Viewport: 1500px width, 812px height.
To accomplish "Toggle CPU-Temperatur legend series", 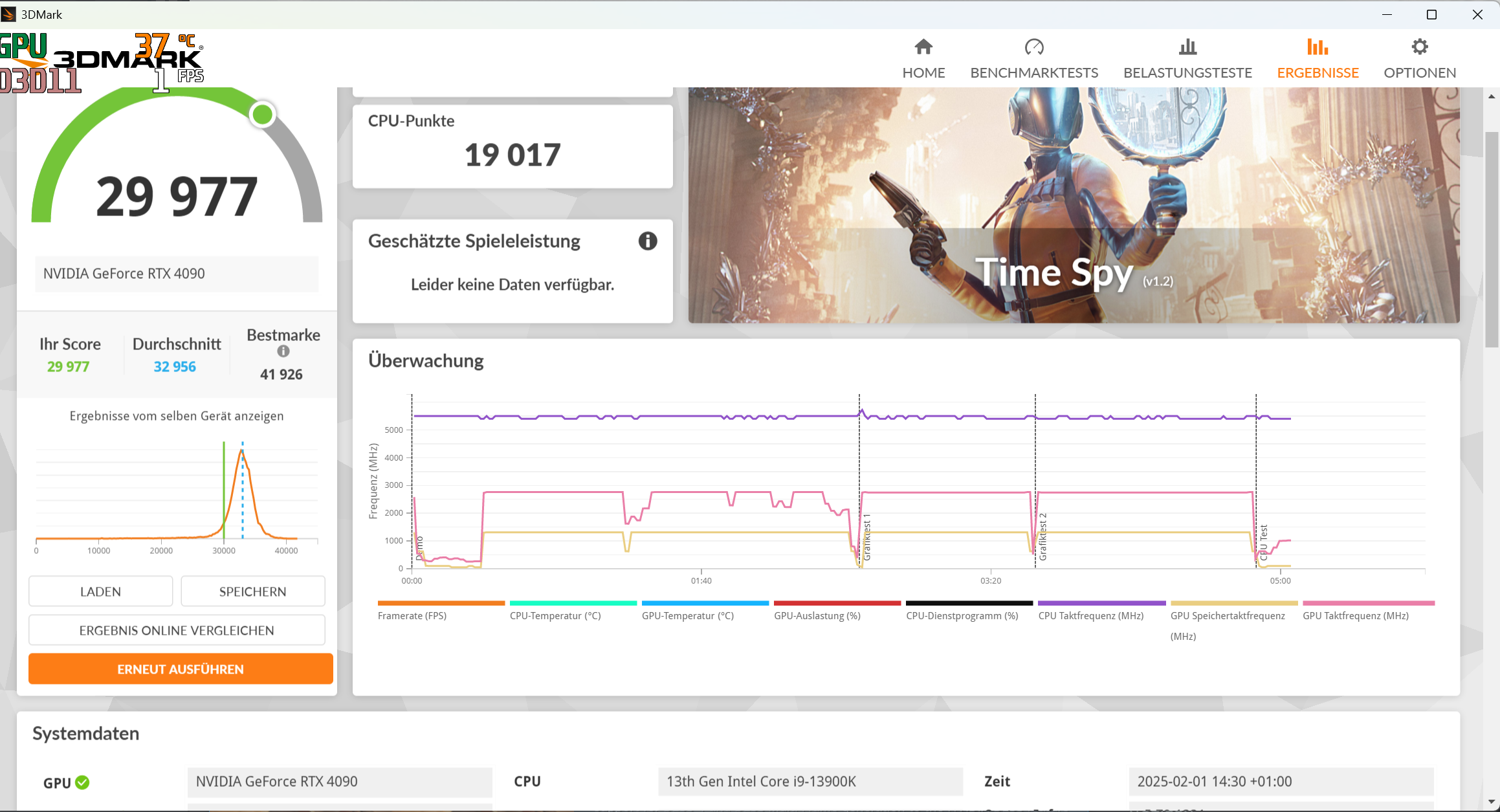I will click(x=555, y=615).
